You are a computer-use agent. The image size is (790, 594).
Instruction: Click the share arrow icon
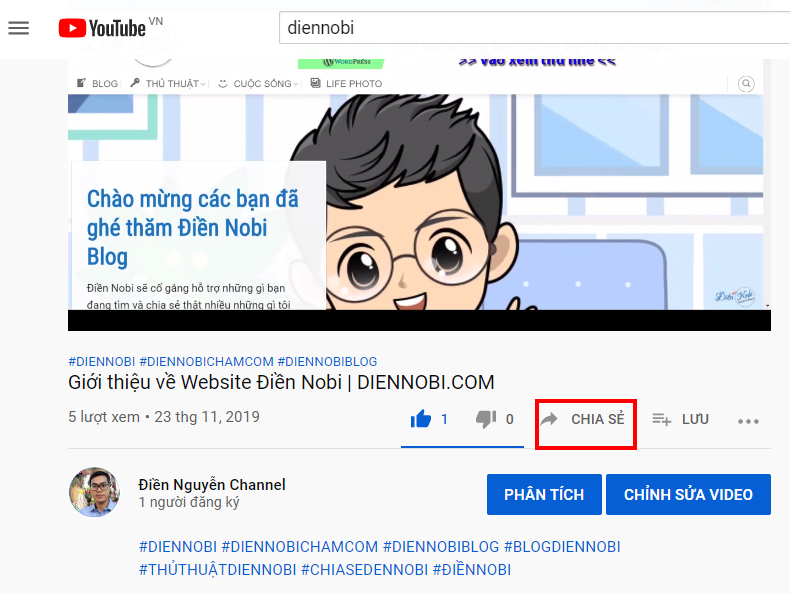(x=549, y=419)
